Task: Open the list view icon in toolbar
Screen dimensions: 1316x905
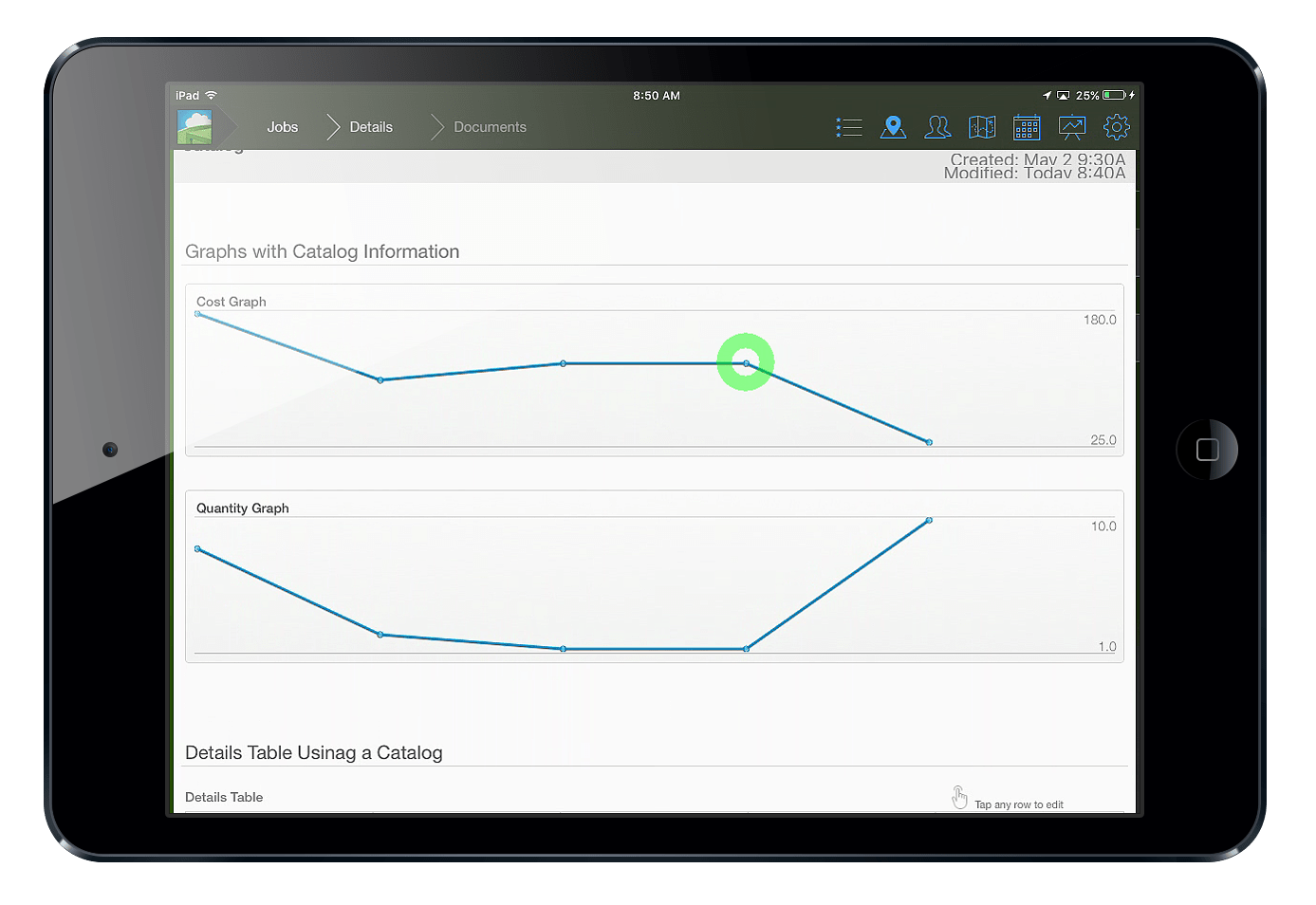Action: (x=849, y=127)
